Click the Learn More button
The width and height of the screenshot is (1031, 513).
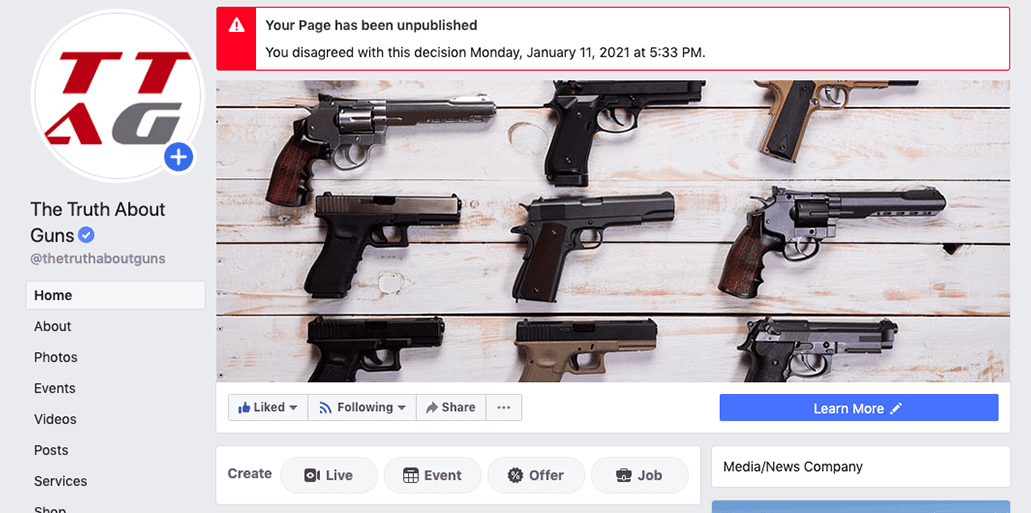859,408
